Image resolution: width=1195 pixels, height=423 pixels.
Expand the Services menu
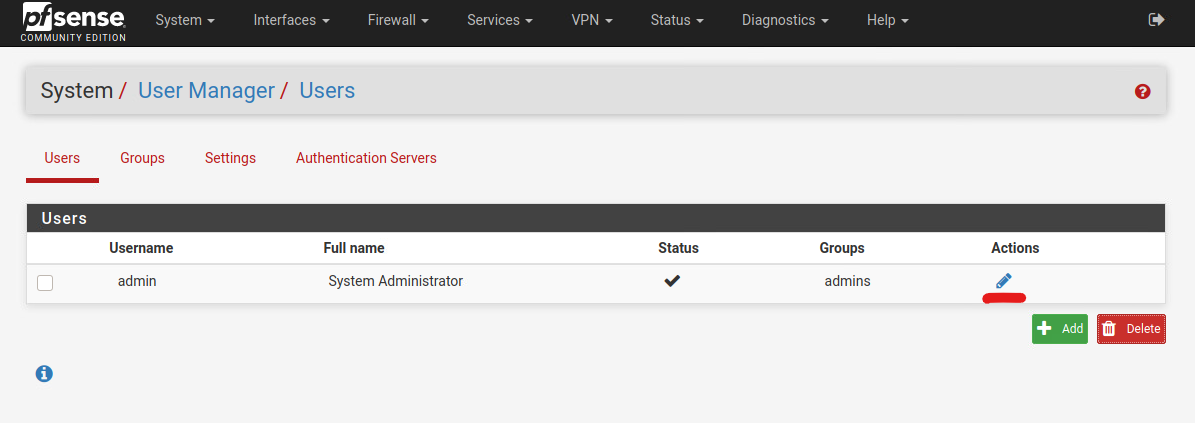point(500,21)
